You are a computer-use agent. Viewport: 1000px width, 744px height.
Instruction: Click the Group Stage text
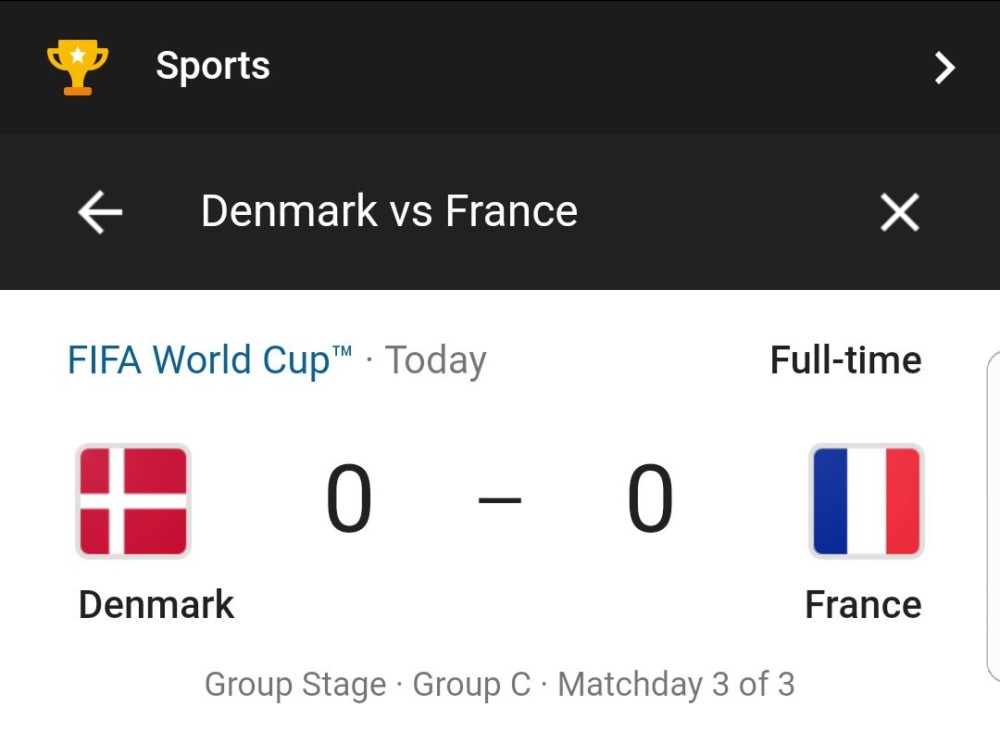[x=295, y=685]
